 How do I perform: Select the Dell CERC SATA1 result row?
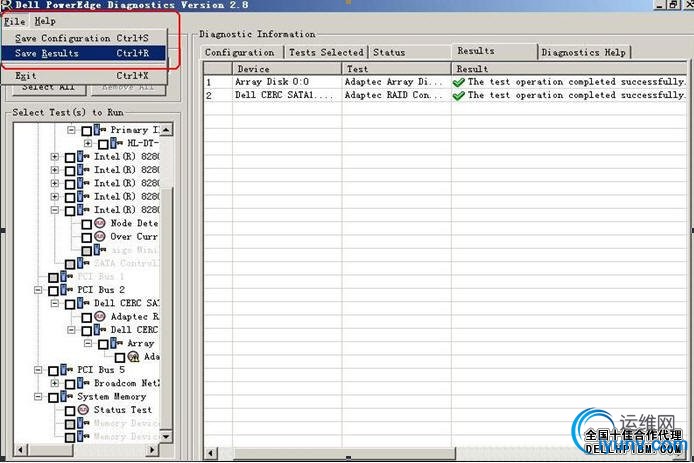[445, 95]
